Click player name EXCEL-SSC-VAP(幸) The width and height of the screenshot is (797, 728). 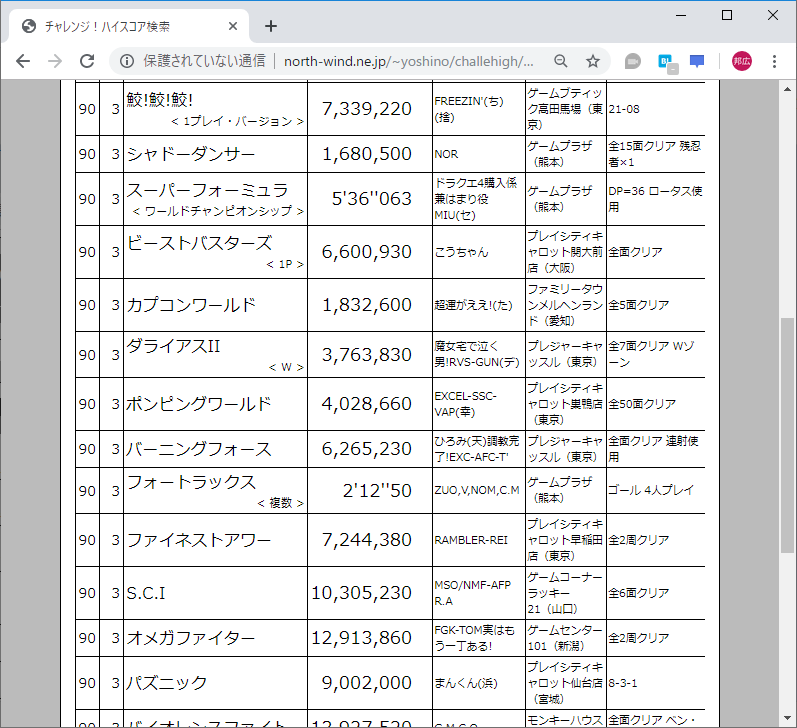pyautogui.click(x=466, y=404)
